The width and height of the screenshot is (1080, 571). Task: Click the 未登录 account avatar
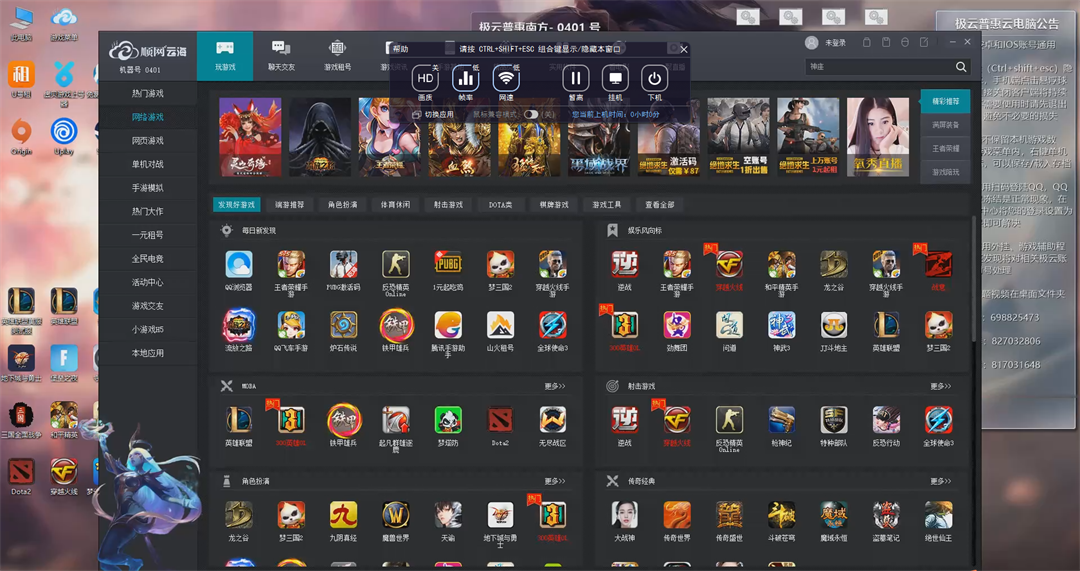click(x=811, y=43)
